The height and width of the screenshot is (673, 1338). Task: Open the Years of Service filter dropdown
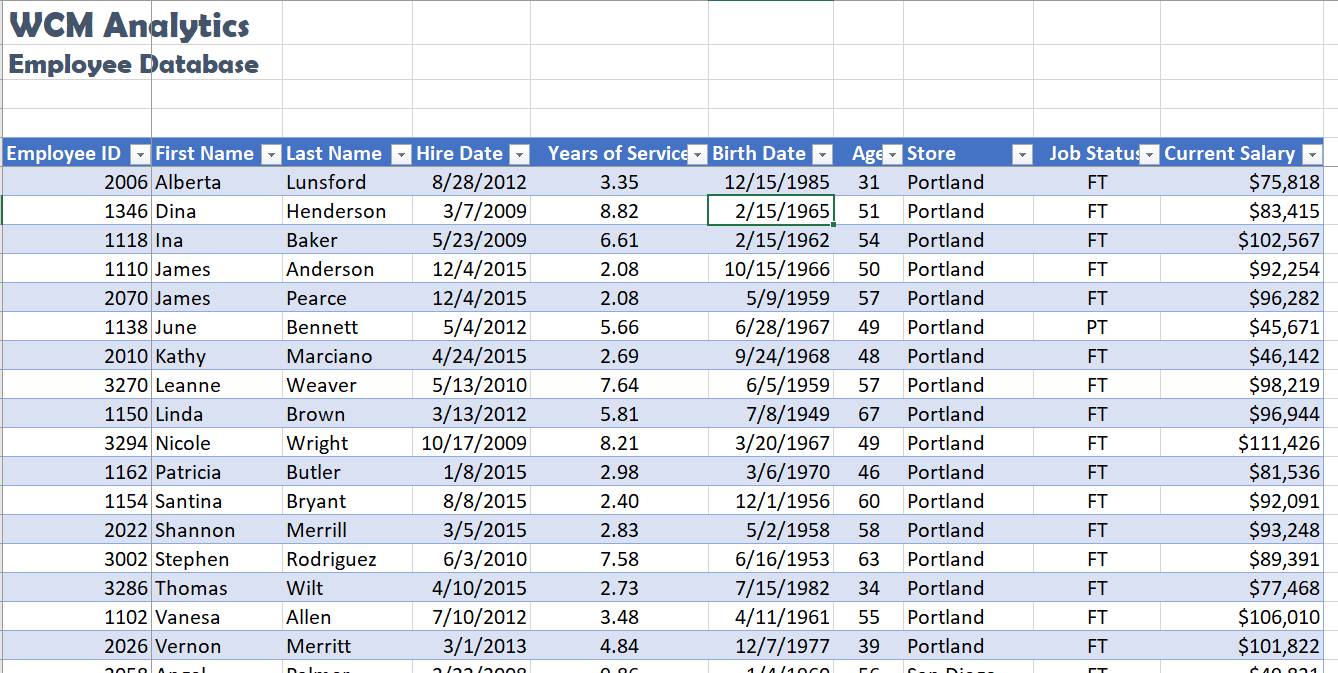[x=697, y=154]
